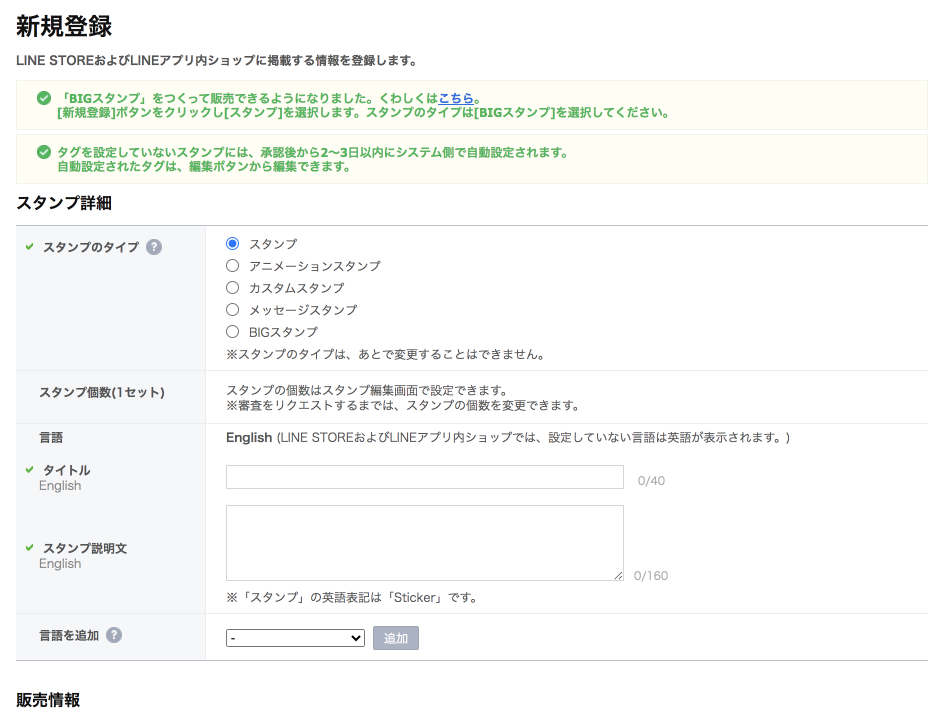Click help icon next to スタンプのタイプ
This screenshot has height=719, width=952.
tap(154, 247)
